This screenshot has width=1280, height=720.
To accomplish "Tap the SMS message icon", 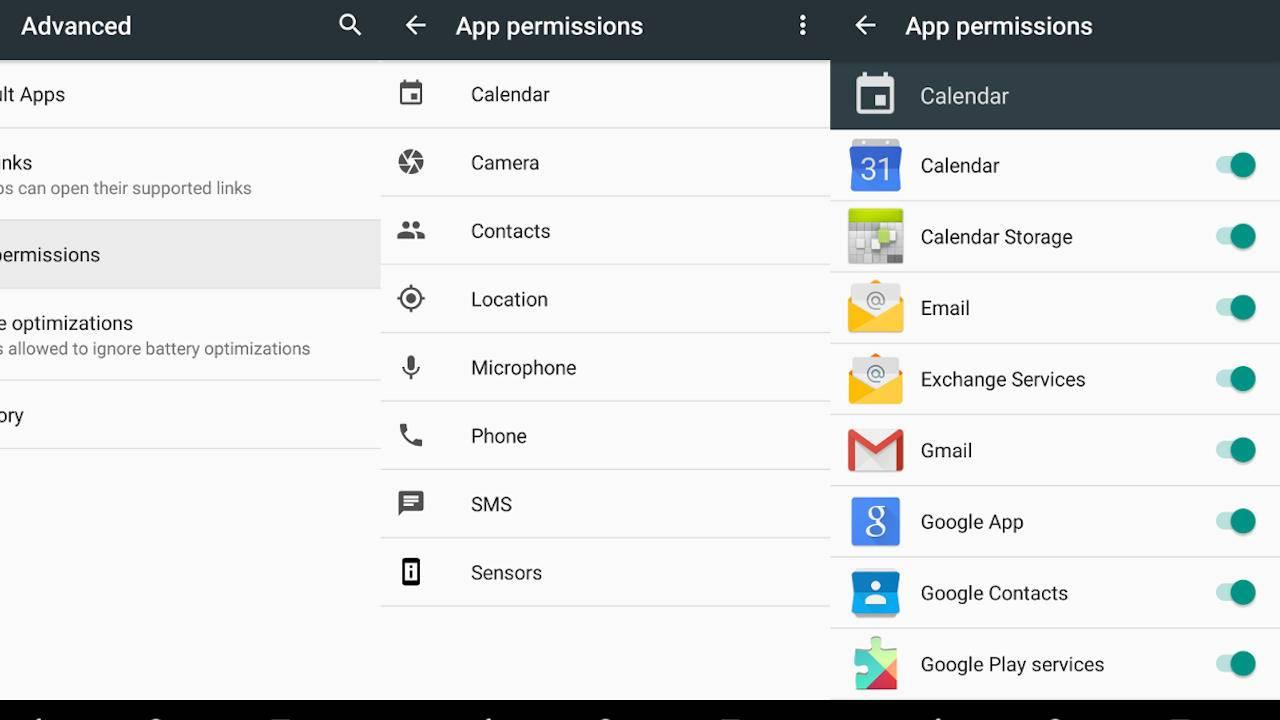I will point(411,504).
